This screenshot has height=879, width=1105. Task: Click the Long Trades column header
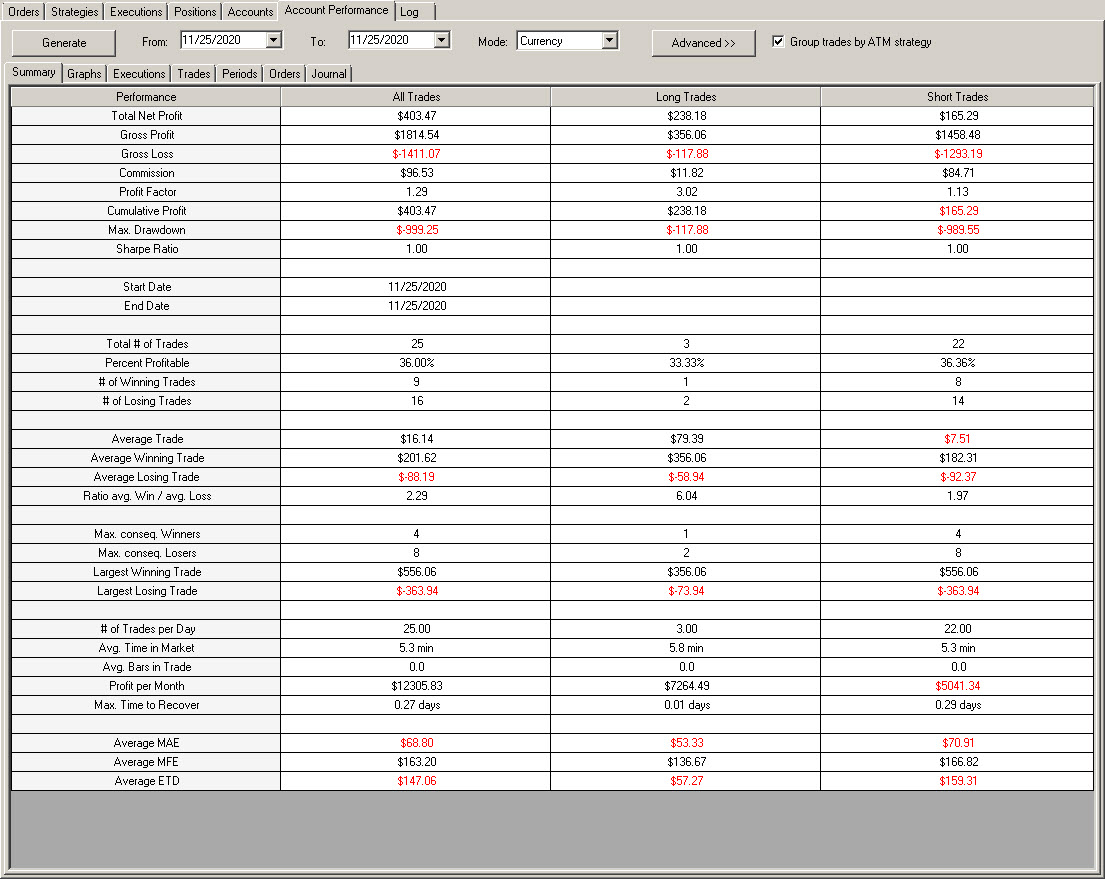[x=686, y=97]
